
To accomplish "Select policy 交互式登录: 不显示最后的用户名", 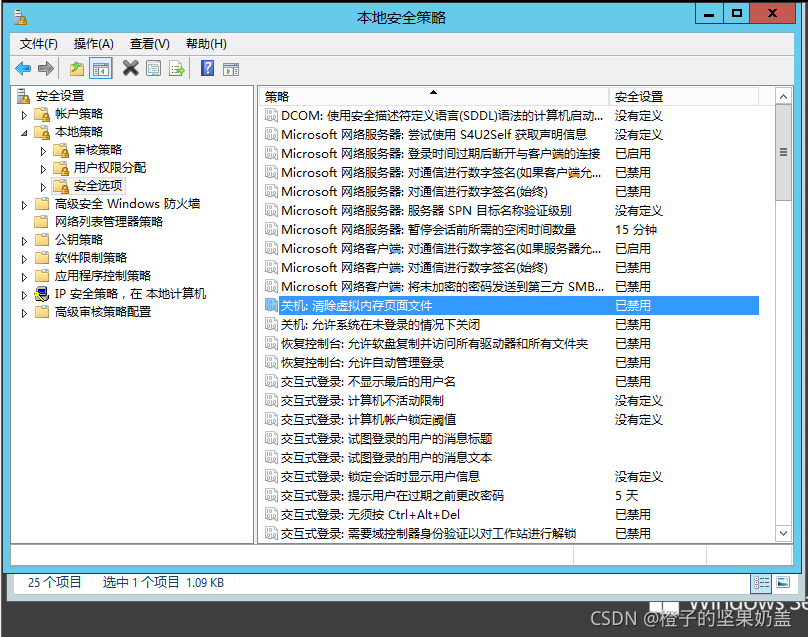I will 368,381.
